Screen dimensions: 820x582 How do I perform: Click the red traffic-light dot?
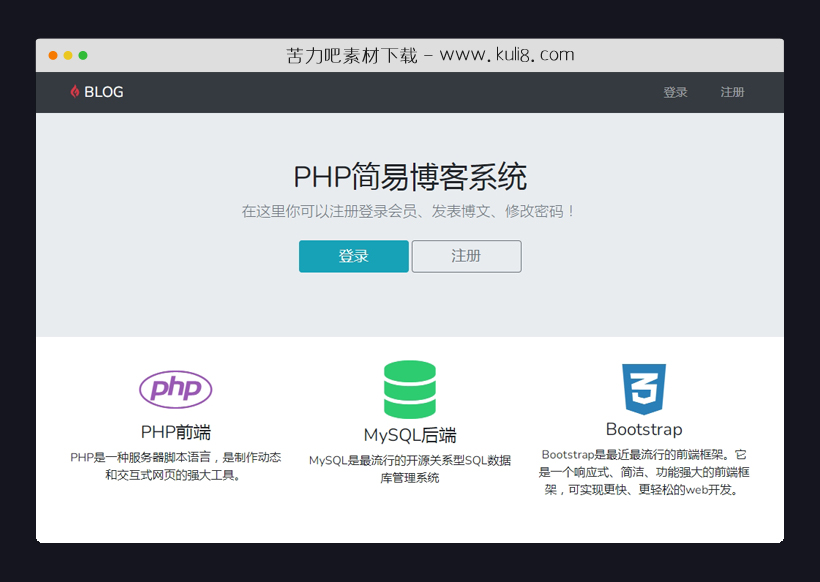(x=52, y=56)
